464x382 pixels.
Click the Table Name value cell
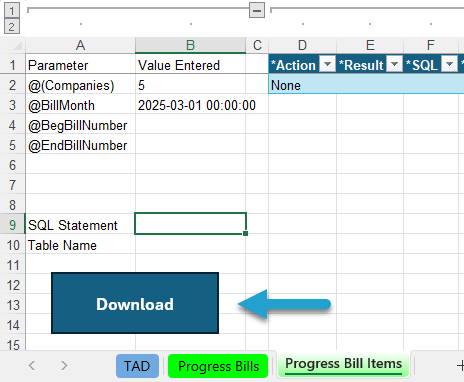point(190,245)
